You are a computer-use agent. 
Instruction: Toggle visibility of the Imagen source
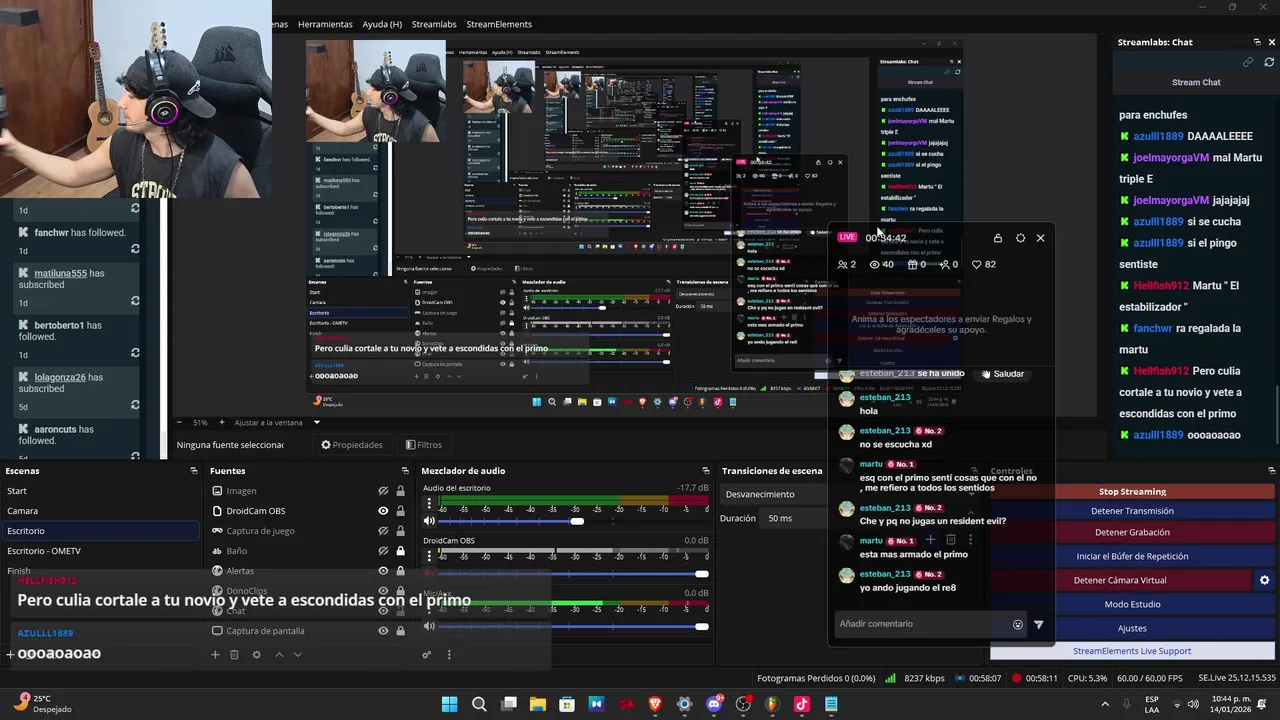[383, 491]
